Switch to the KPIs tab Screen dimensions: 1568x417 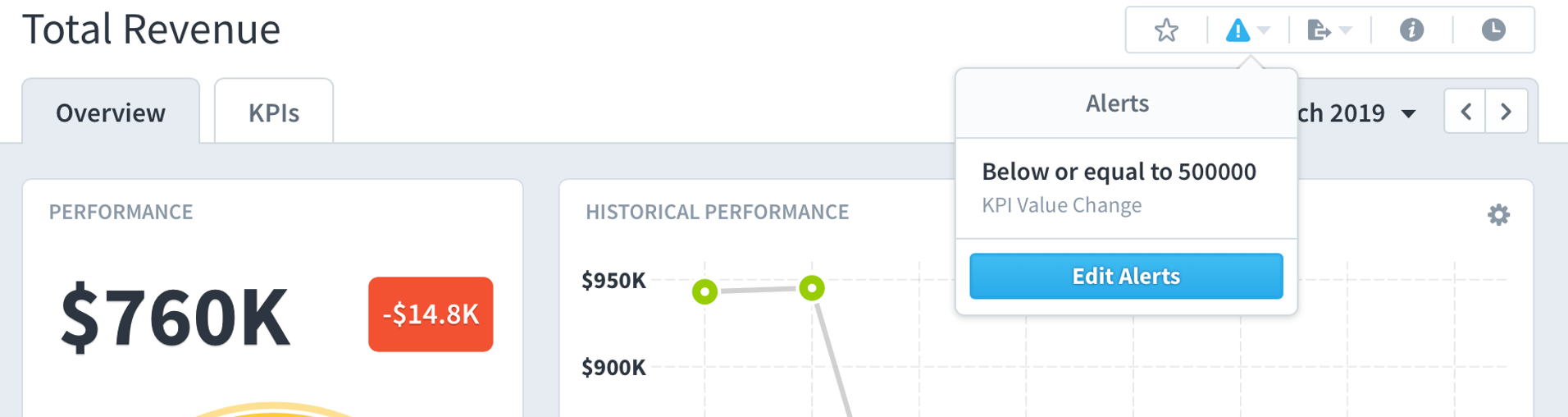pyautogui.click(x=274, y=112)
